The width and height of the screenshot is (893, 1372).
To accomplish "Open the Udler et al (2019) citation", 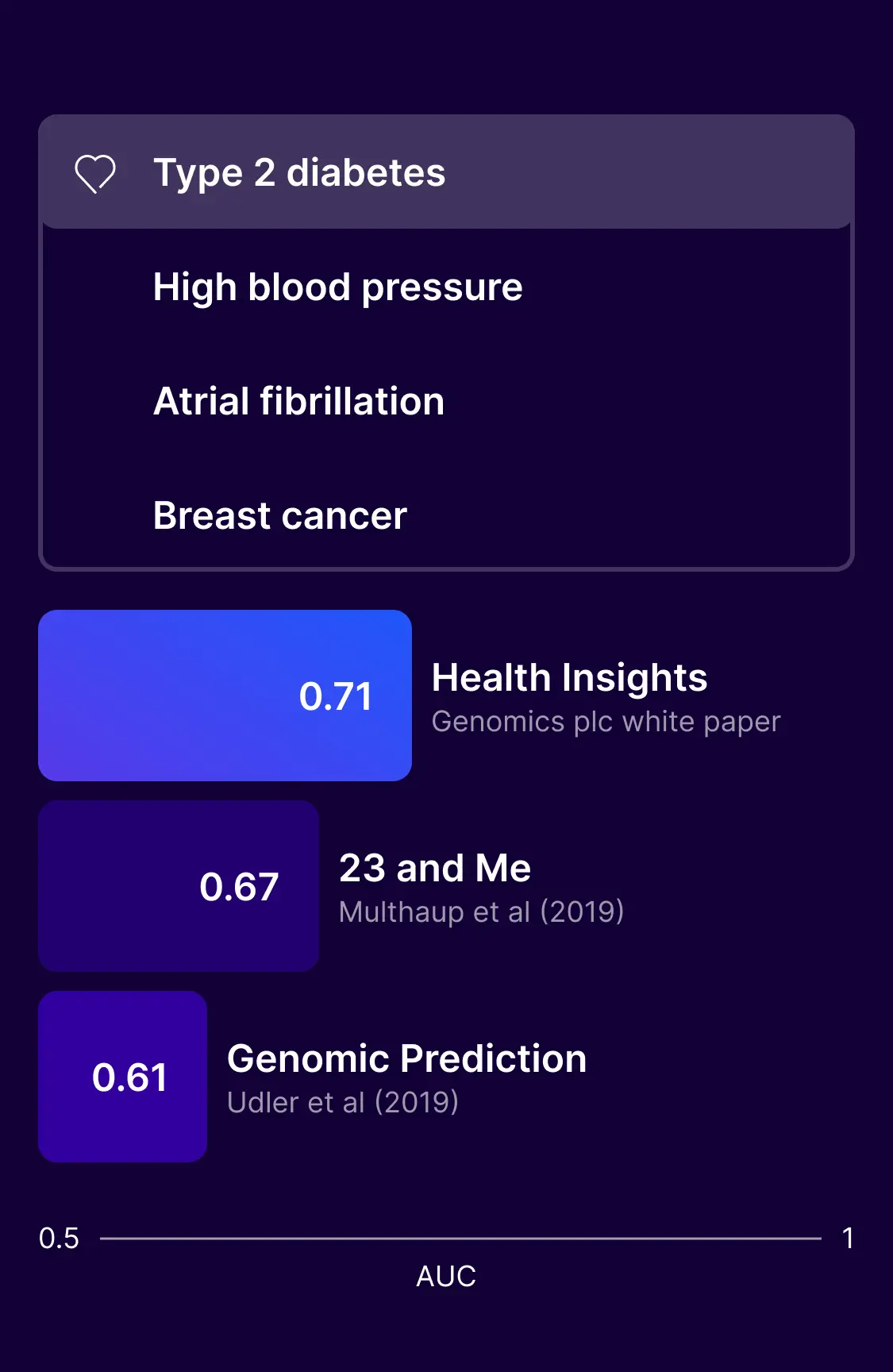I will tap(342, 1103).
